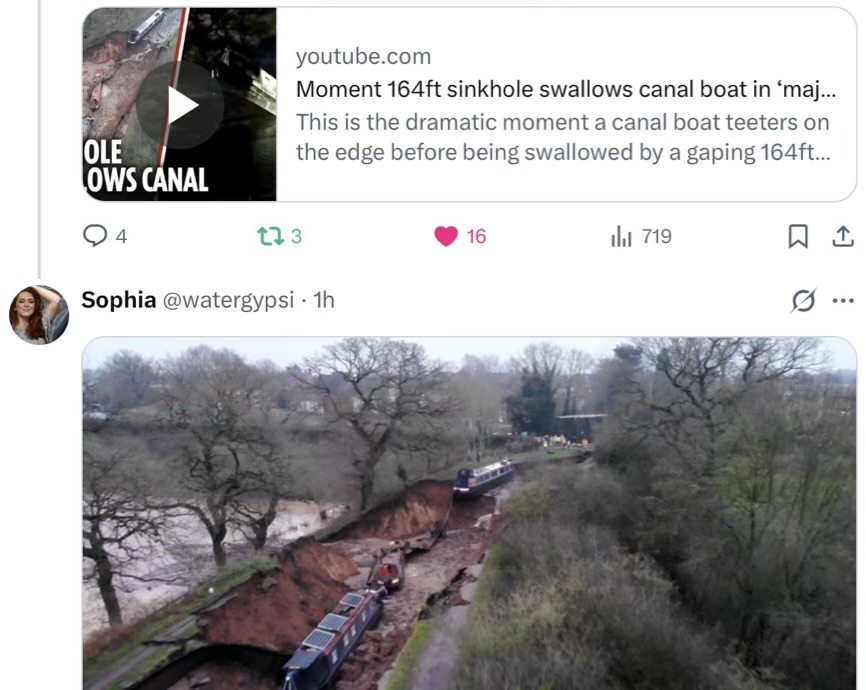Open view analytics bar chart icon
The width and height of the screenshot is (866, 690).
click(x=622, y=236)
